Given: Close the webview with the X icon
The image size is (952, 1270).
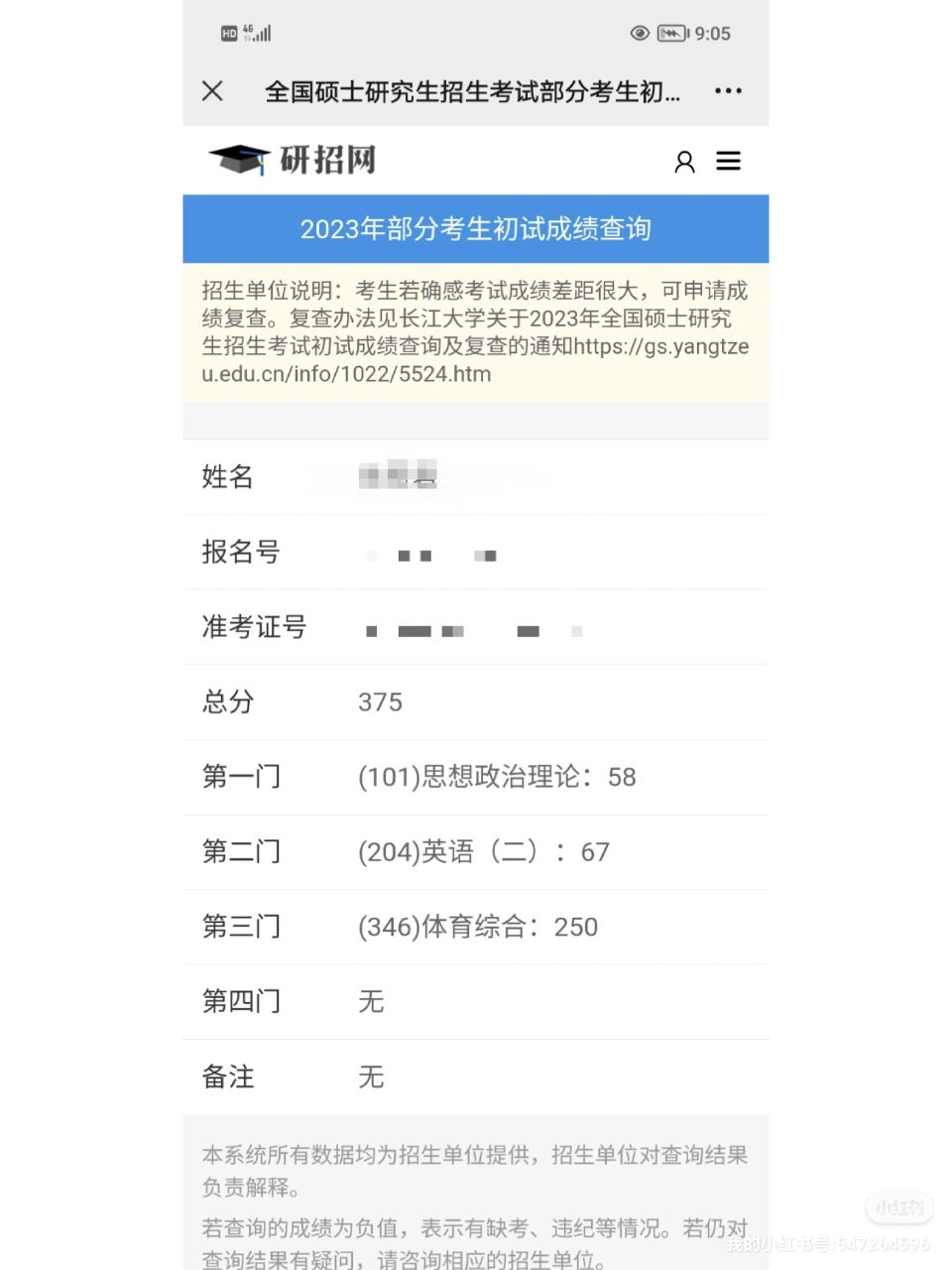Looking at the screenshot, I should tap(212, 91).
